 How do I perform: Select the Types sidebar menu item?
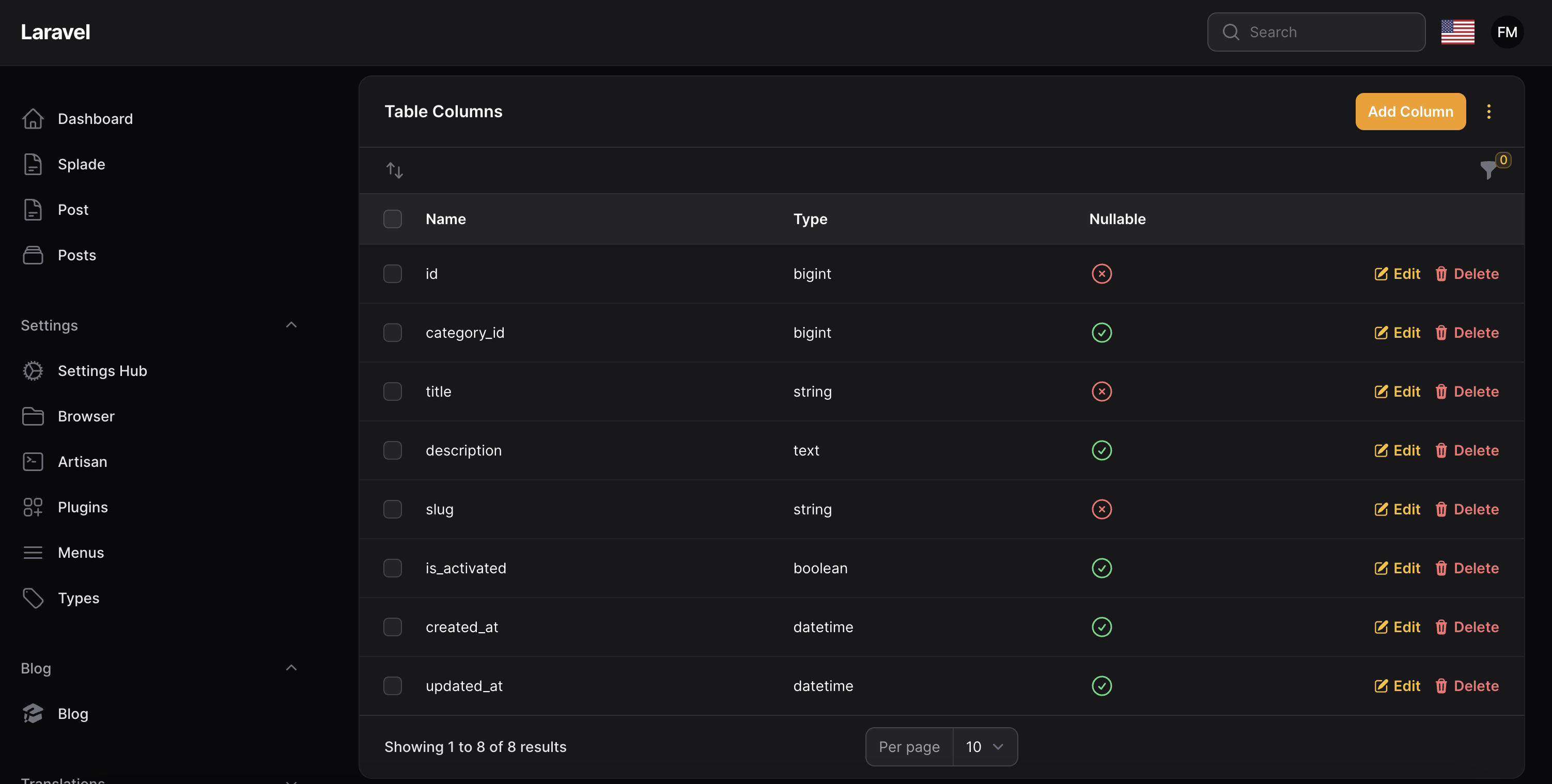(78, 598)
